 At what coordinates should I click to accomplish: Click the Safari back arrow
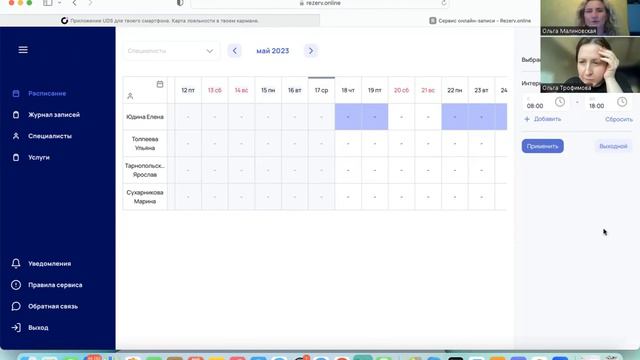[x=74, y=3]
